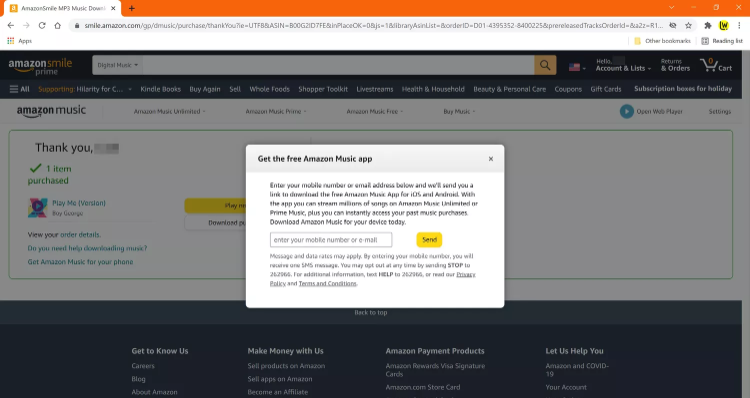Screen dimensions: 750x398
Task: Expand the Amazon Music Prime menu
Action: [276, 111]
